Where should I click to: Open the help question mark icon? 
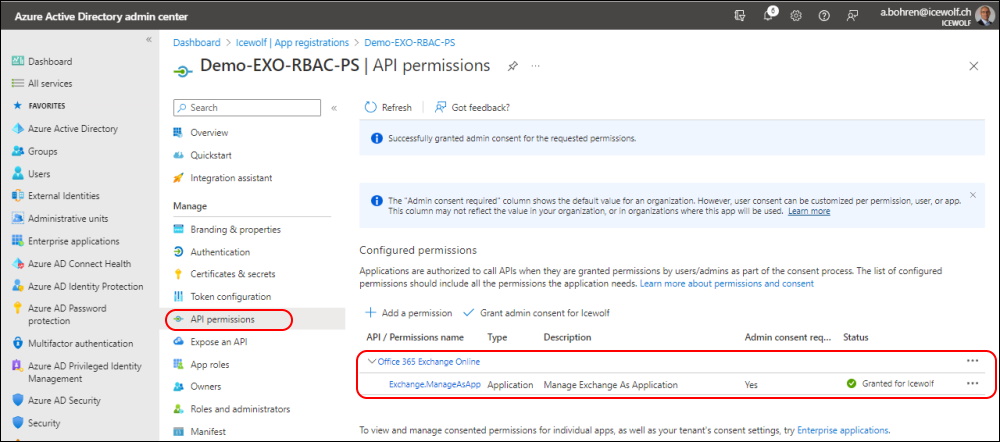pos(824,16)
